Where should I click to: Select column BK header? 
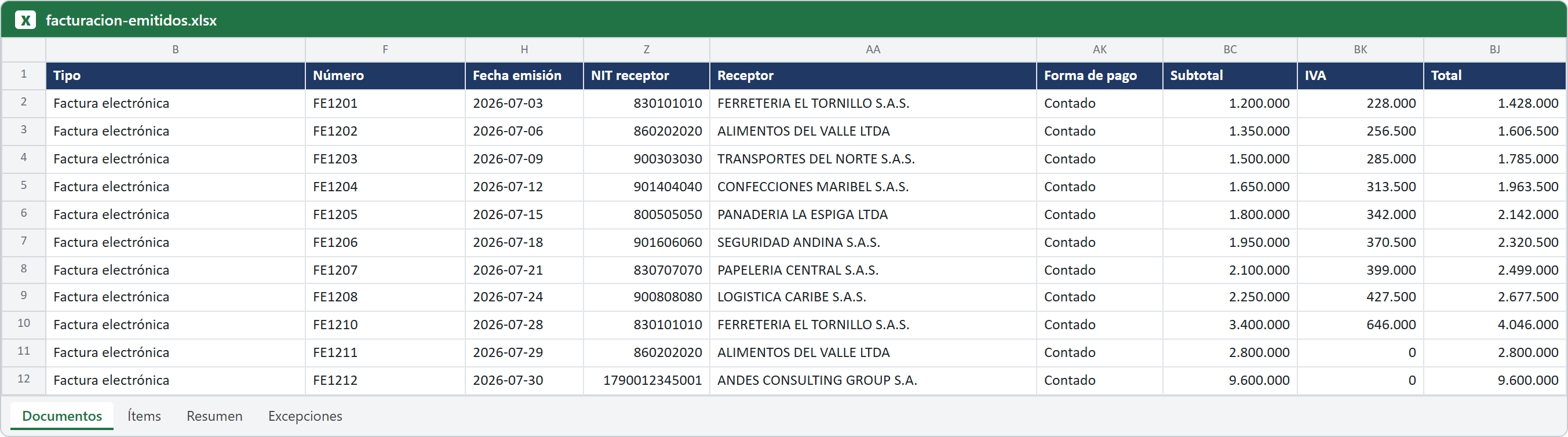(1361, 49)
